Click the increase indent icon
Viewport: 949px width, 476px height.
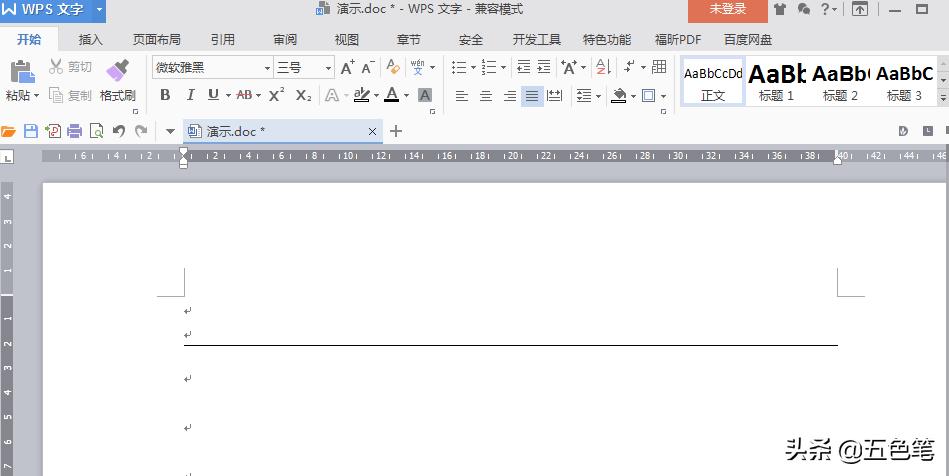click(x=543, y=67)
